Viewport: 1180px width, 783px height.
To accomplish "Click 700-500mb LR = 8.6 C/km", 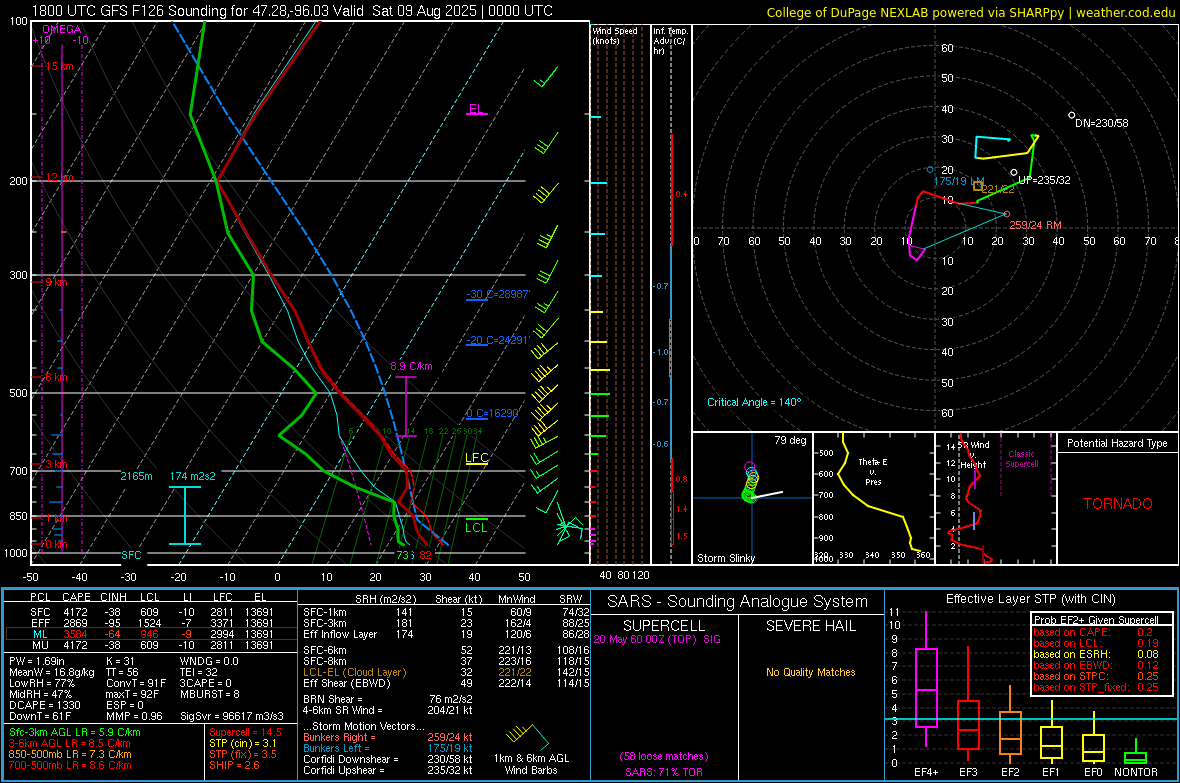I will [69, 766].
